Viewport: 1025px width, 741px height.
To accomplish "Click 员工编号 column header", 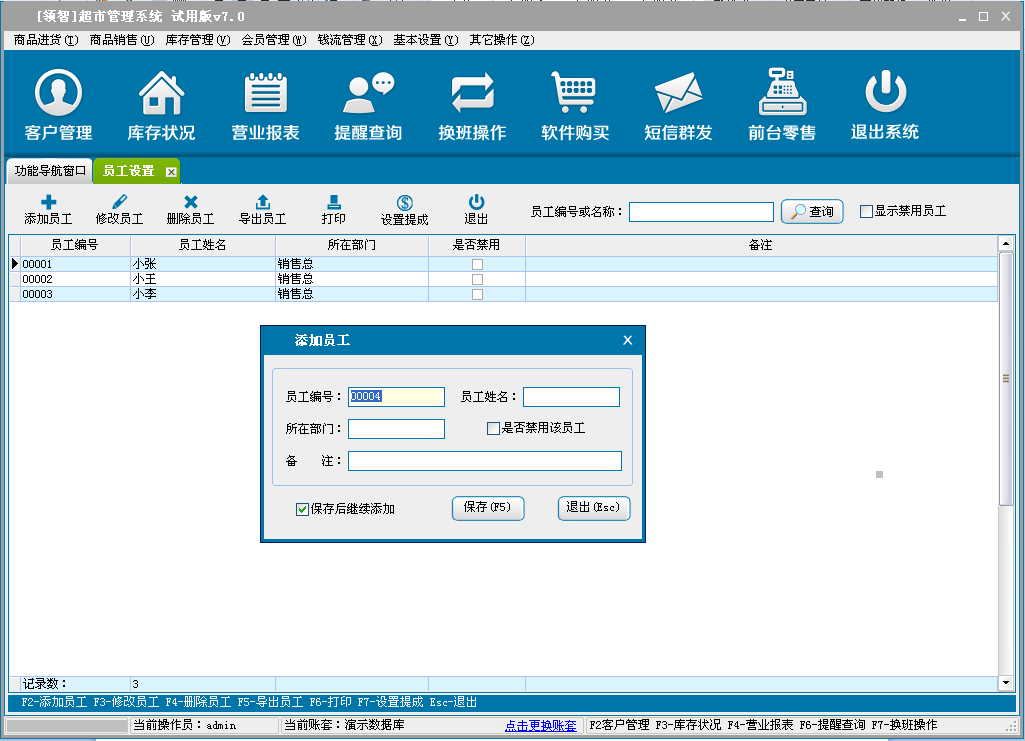I will coord(75,245).
